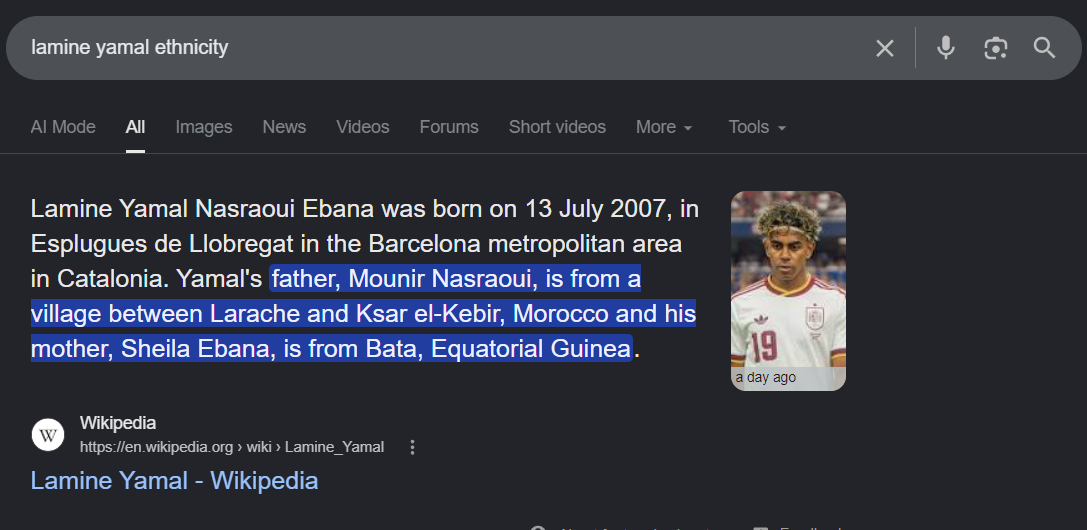The image size is (1087, 530).
Task: Clear the search query with the X icon
Action: coord(885,48)
